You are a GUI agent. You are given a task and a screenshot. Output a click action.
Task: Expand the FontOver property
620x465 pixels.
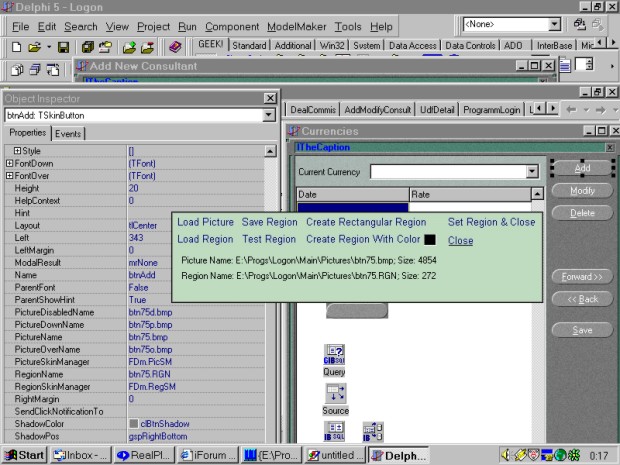(x=9, y=176)
